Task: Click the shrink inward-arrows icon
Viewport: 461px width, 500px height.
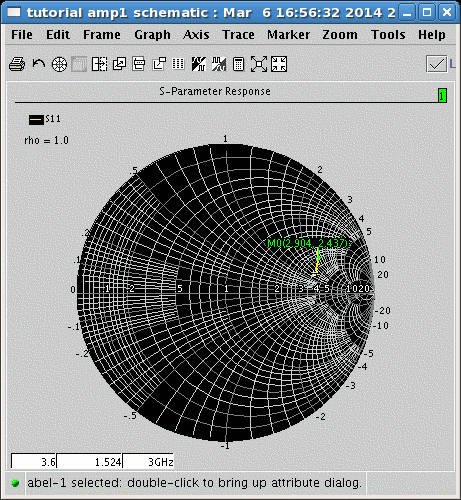Action: pos(279,64)
